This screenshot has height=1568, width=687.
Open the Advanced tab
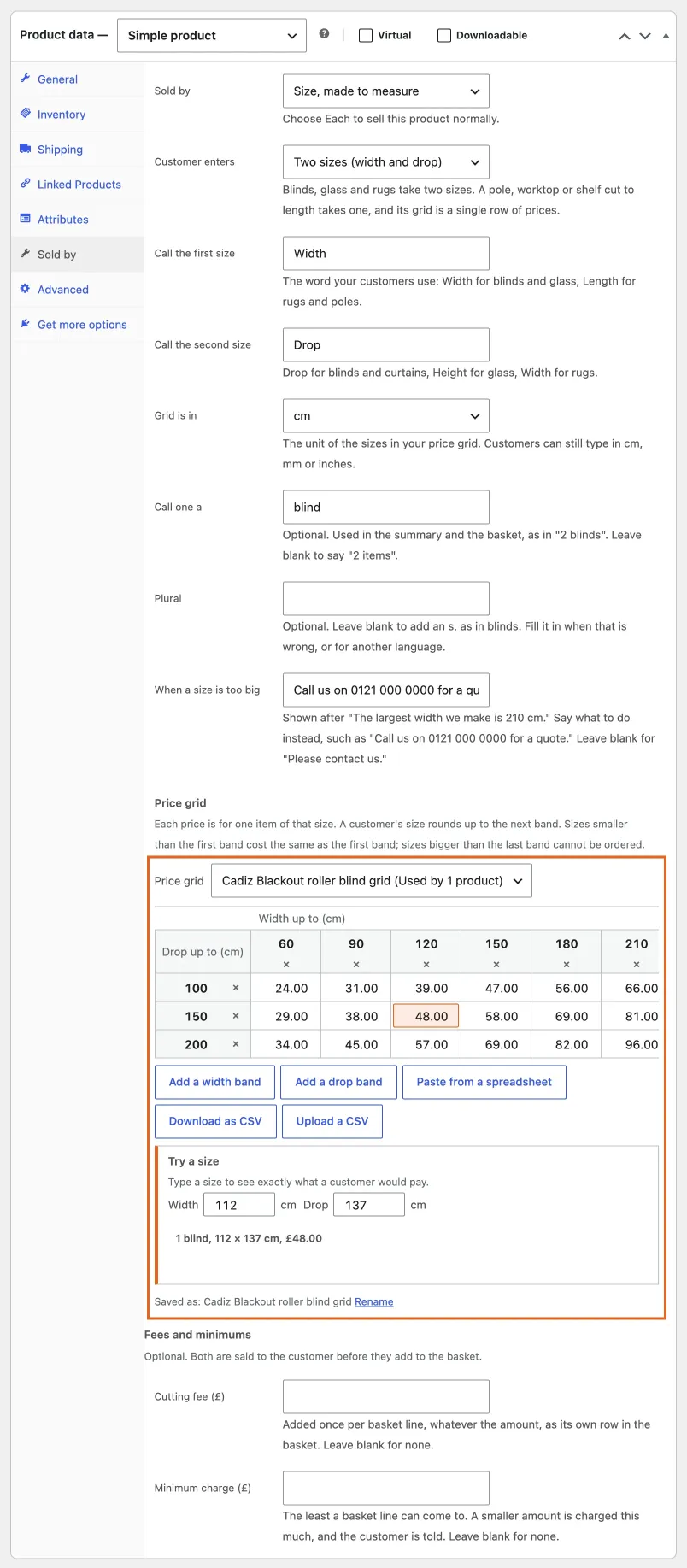pos(77,290)
